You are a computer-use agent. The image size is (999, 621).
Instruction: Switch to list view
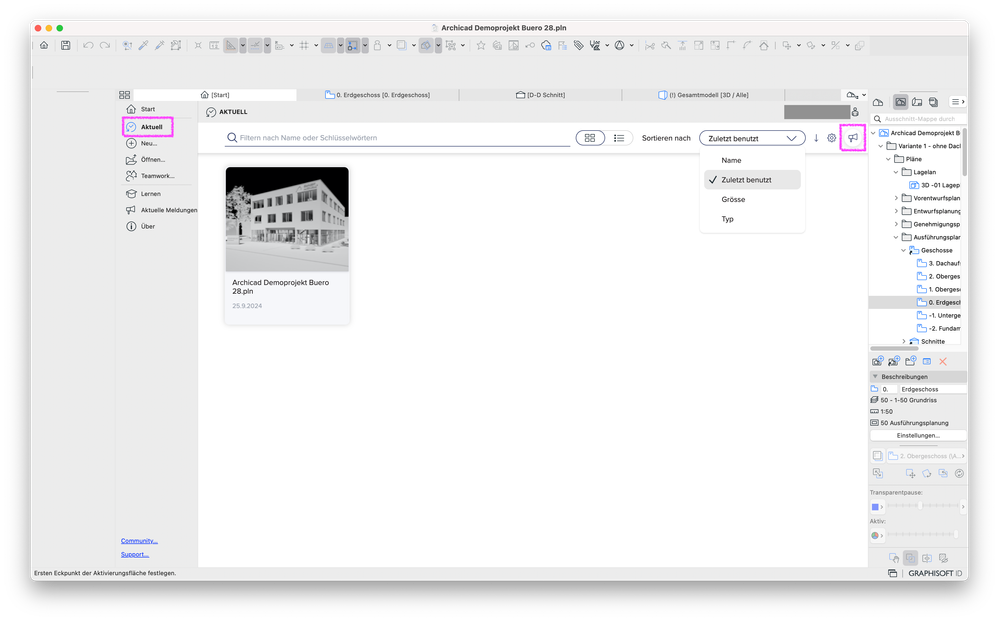[619, 138]
